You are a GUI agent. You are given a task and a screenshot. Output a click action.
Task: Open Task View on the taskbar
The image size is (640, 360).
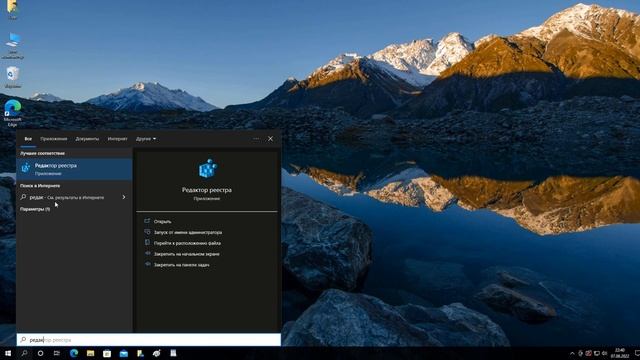click(57, 353)
